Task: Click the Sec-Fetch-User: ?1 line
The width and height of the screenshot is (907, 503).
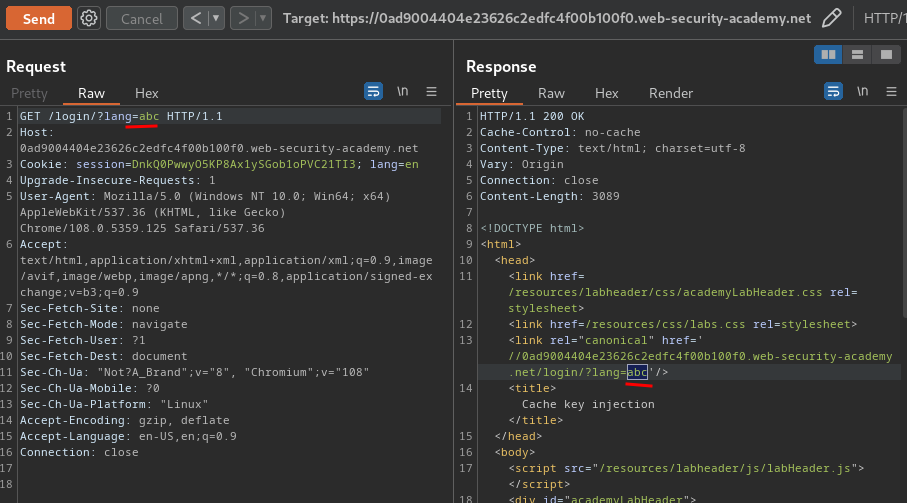Action: [83, 341]
